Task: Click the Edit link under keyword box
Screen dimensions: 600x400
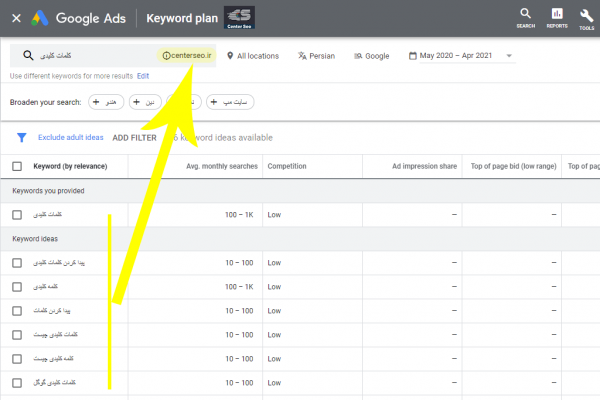Action: coord(143,76)
